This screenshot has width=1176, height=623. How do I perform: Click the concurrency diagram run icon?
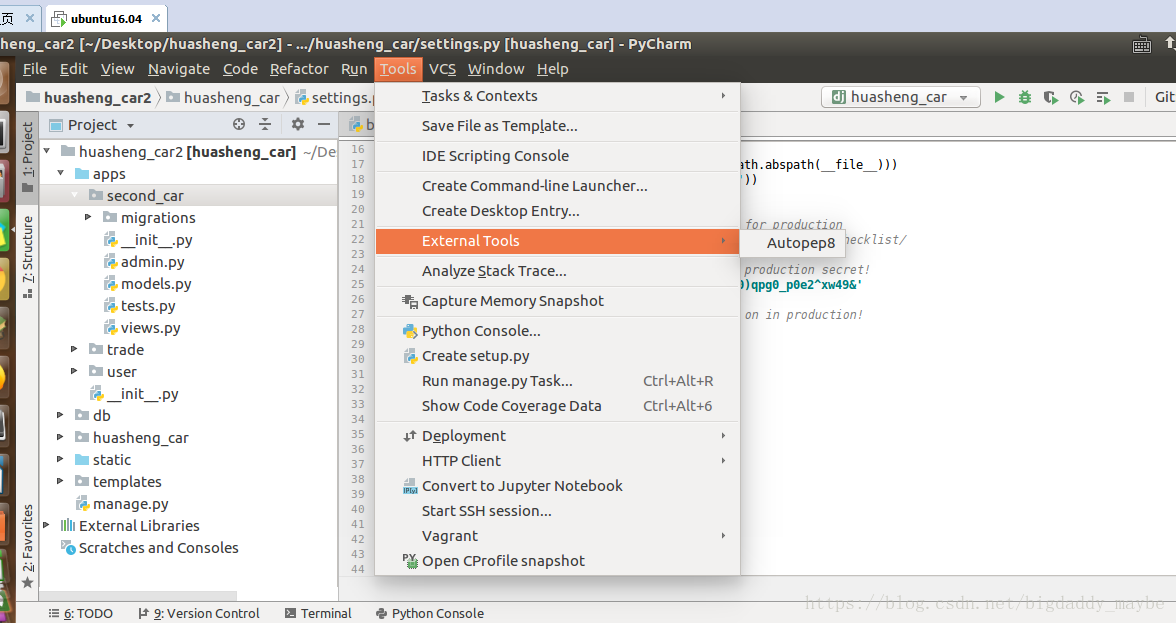point(1102,97)
